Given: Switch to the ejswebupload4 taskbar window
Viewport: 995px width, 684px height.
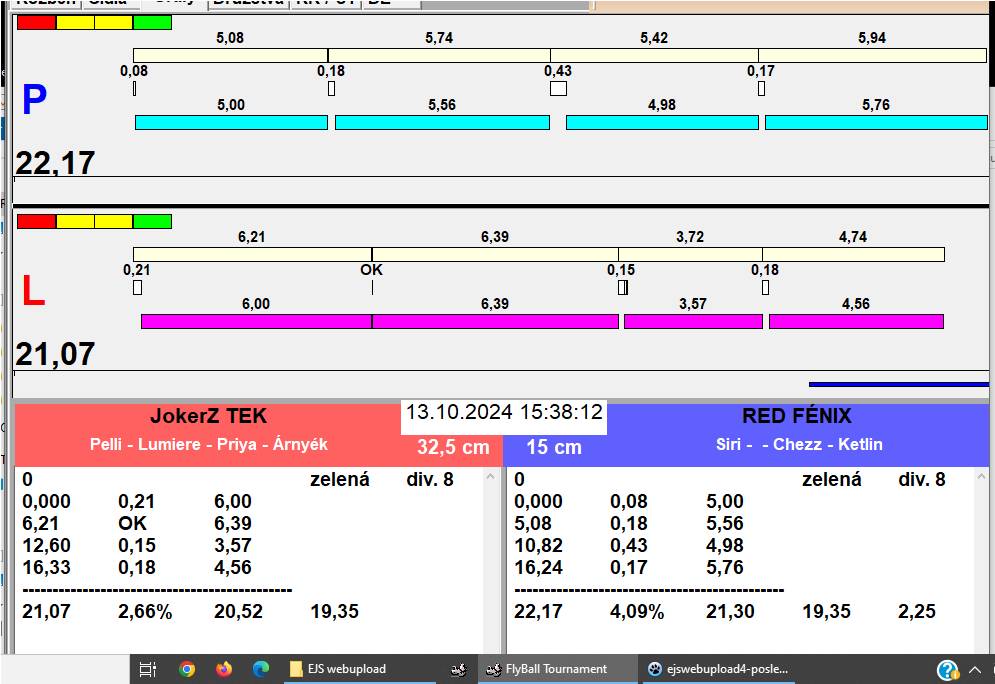Looking at the screenshot, I should coord(717,669).
